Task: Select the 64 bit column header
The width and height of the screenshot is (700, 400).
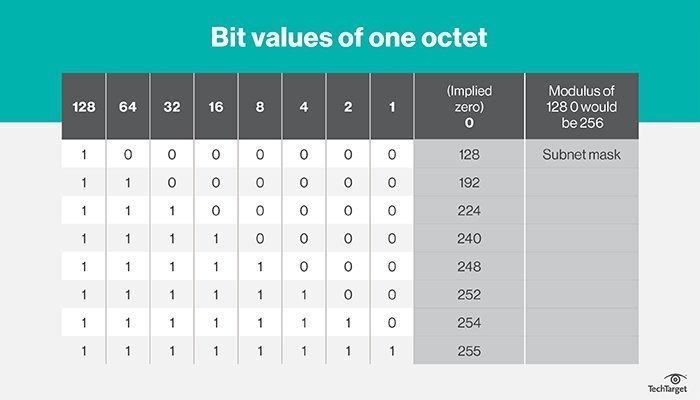Action: tap(128, 105)
